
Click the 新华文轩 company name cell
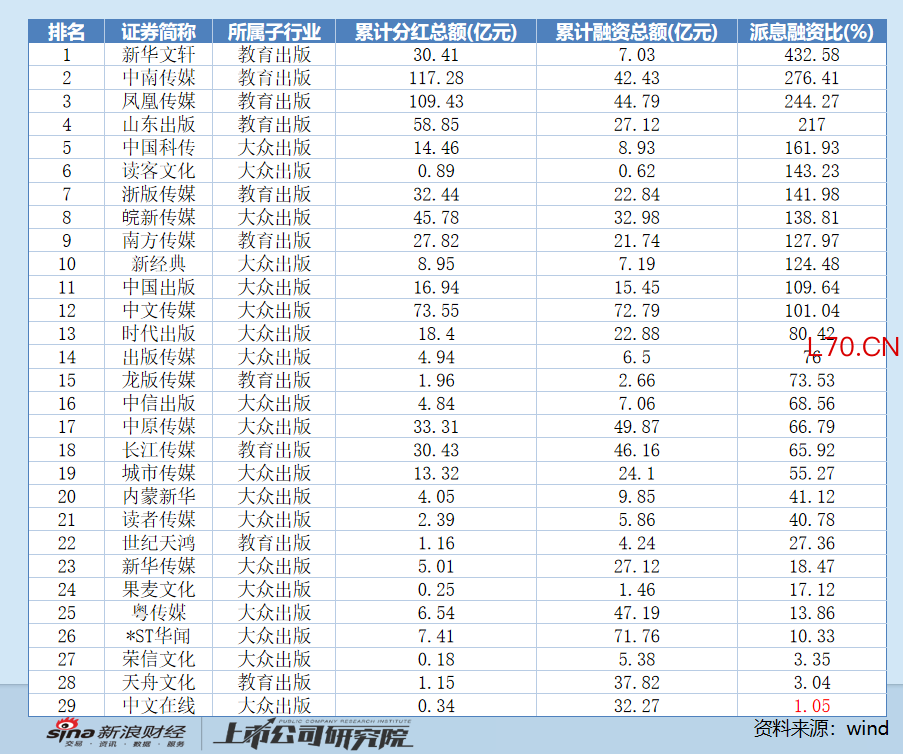pos(159,55)
